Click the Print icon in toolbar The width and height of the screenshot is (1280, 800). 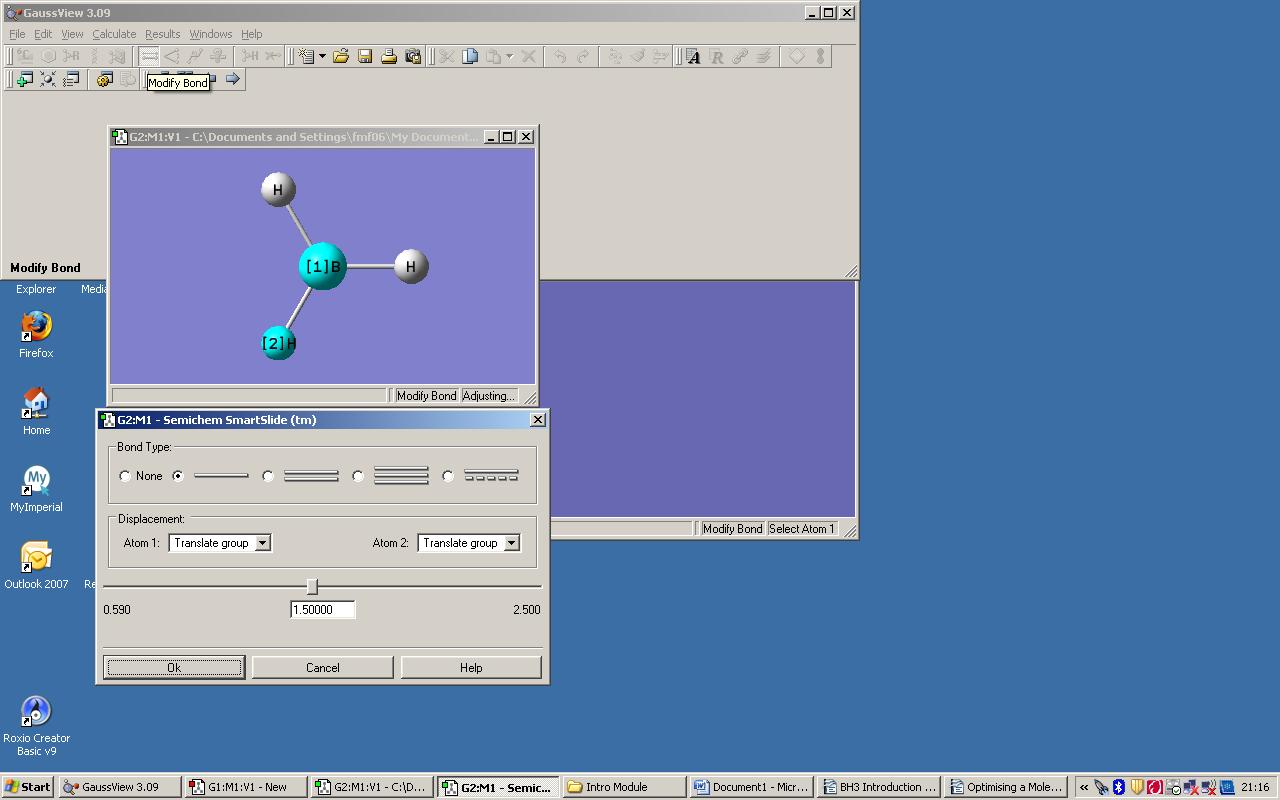click(x=389, y=57)
